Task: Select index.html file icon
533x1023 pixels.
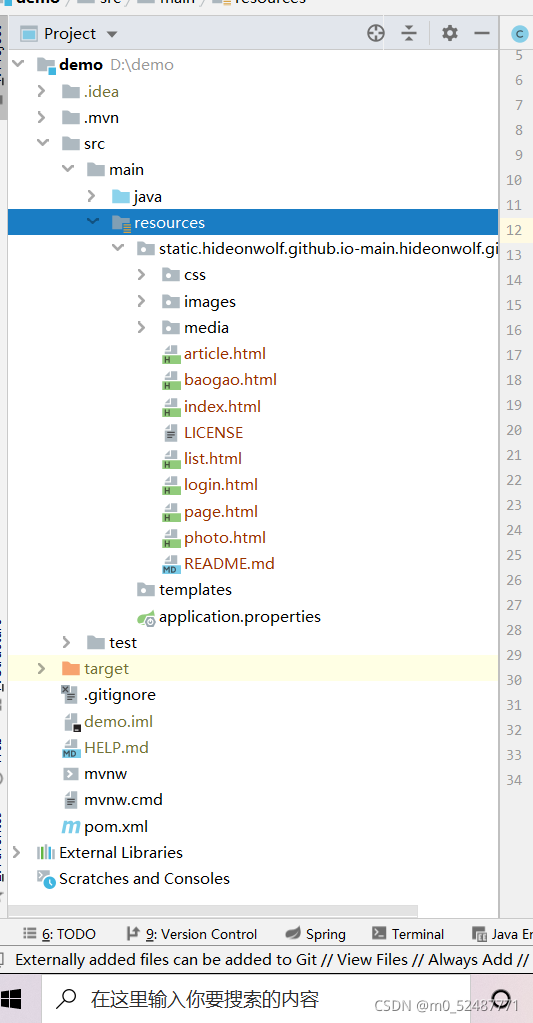Action: (x=171, y=407)
